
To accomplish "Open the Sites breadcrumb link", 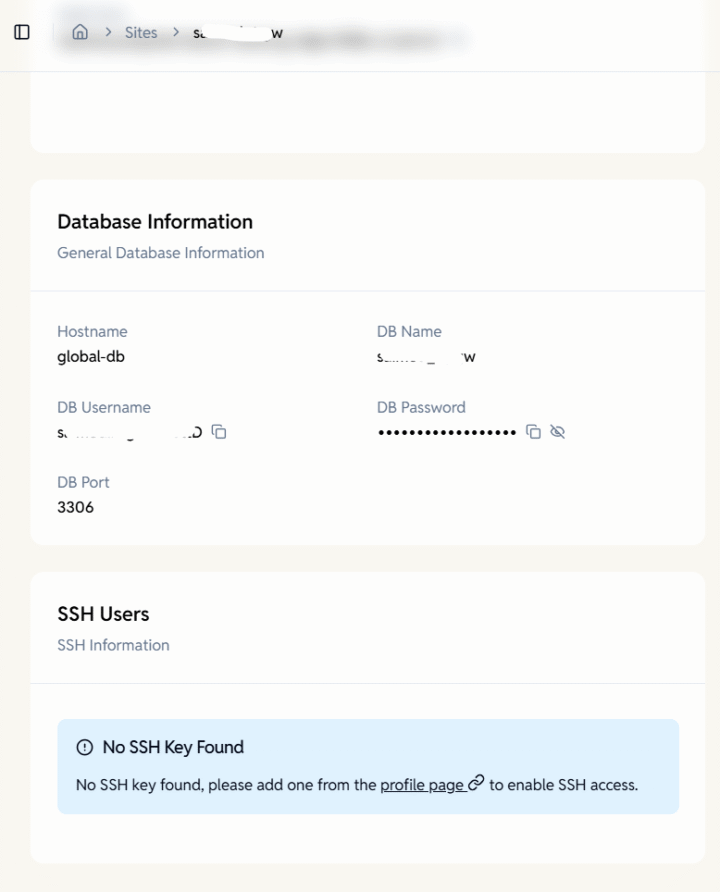I will 141,32.
